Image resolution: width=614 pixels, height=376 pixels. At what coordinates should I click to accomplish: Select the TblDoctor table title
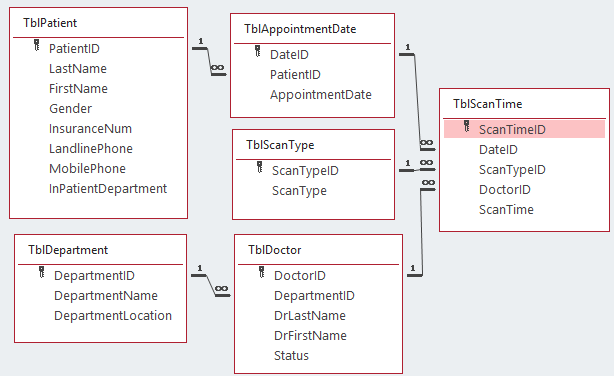tap(275, 250)
